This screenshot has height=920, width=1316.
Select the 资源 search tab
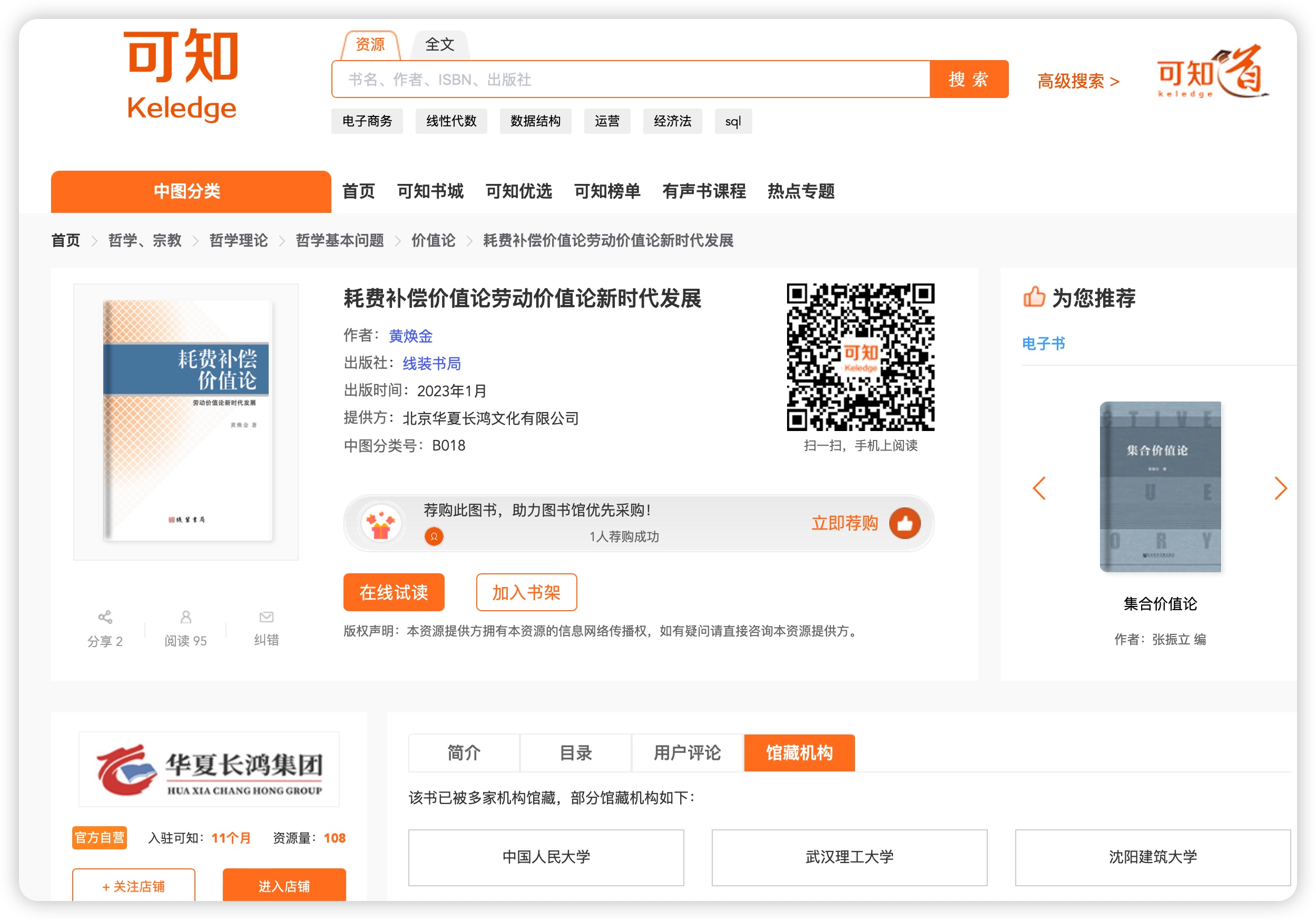coord(370,45)
